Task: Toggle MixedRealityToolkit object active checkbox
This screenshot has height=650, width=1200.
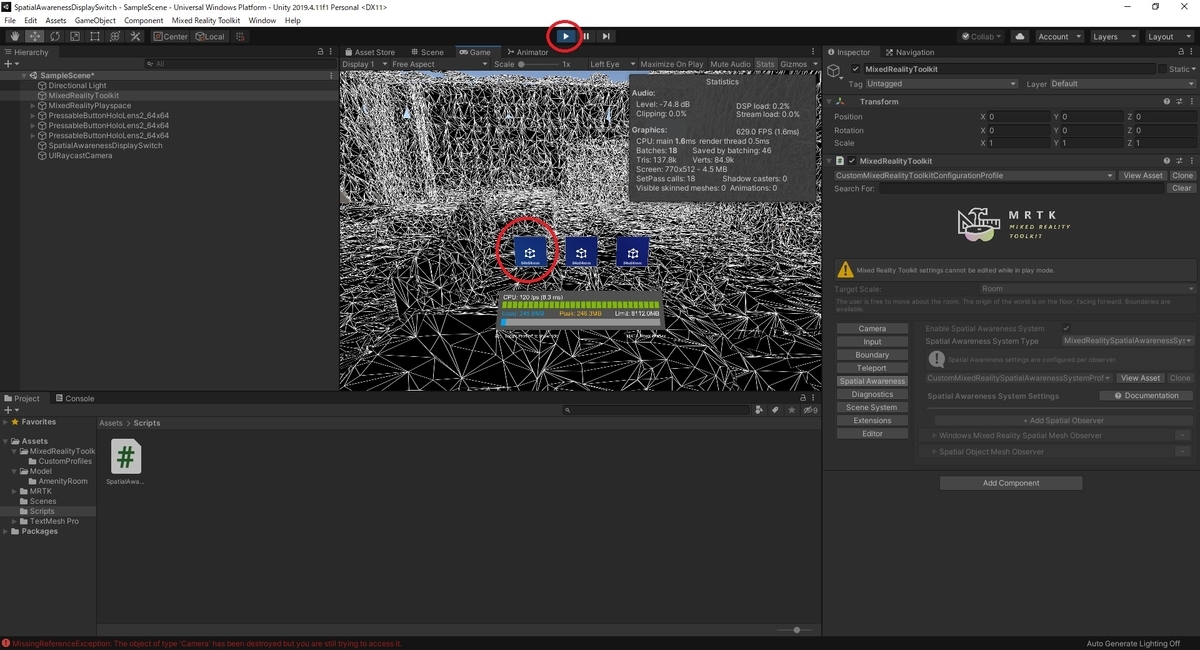Action: tap(855, 69)
